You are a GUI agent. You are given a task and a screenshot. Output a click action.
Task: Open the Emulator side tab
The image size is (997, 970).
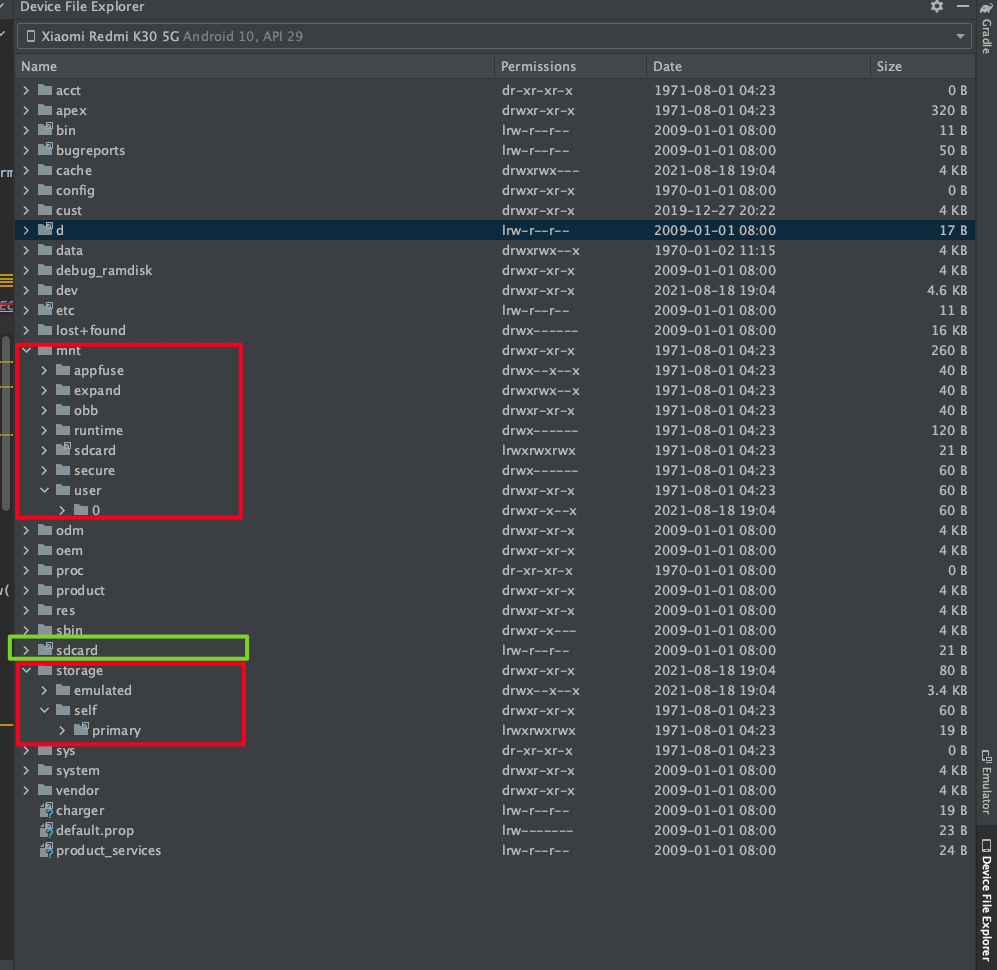point(986,782)
